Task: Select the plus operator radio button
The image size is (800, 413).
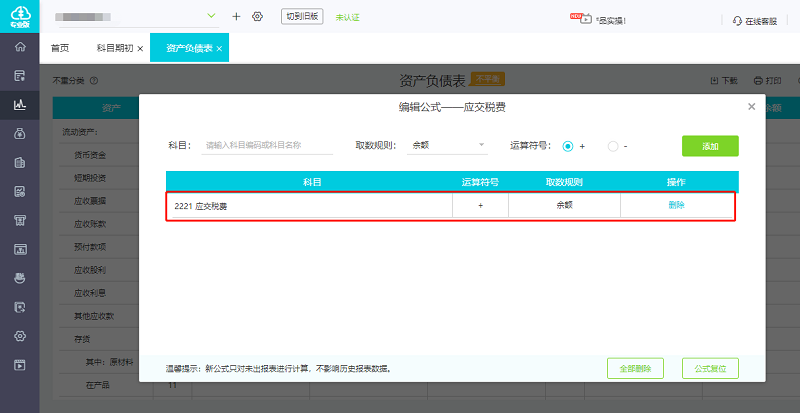Action: tap(568, 146)
